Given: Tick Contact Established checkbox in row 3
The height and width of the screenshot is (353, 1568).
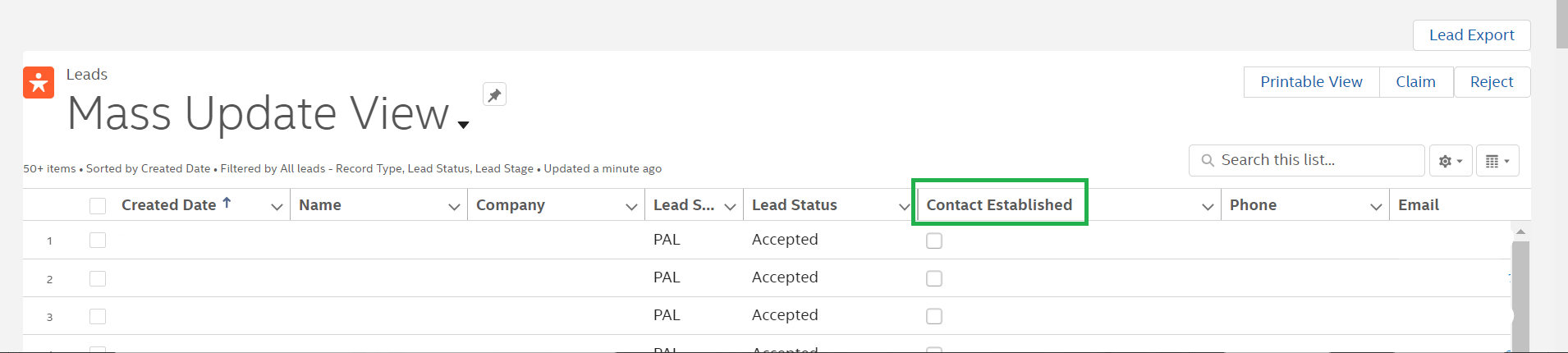Looking at the screenshot, I should pos(934,316).
